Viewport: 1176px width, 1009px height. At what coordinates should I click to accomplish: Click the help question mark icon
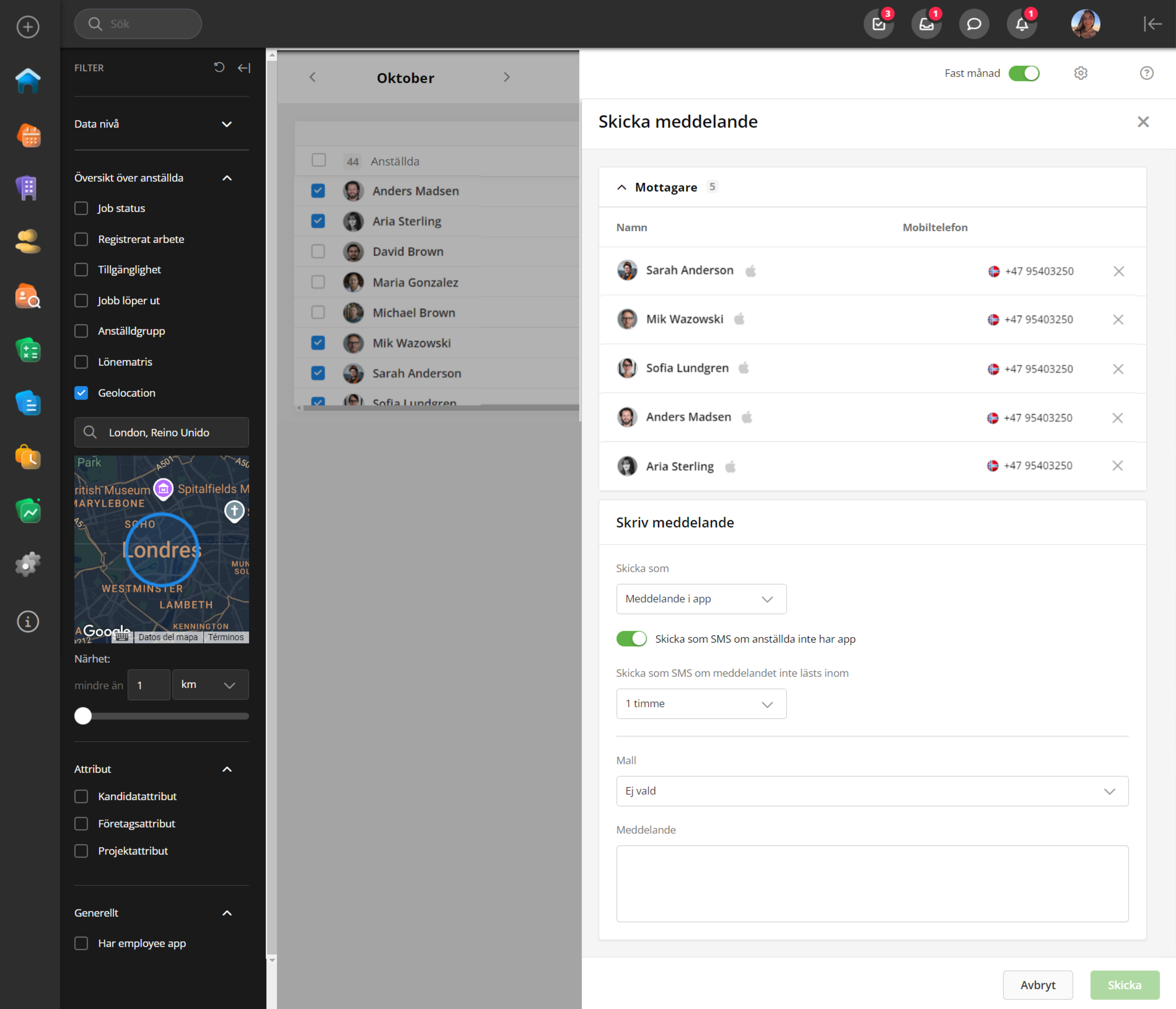pos(1147,73)
